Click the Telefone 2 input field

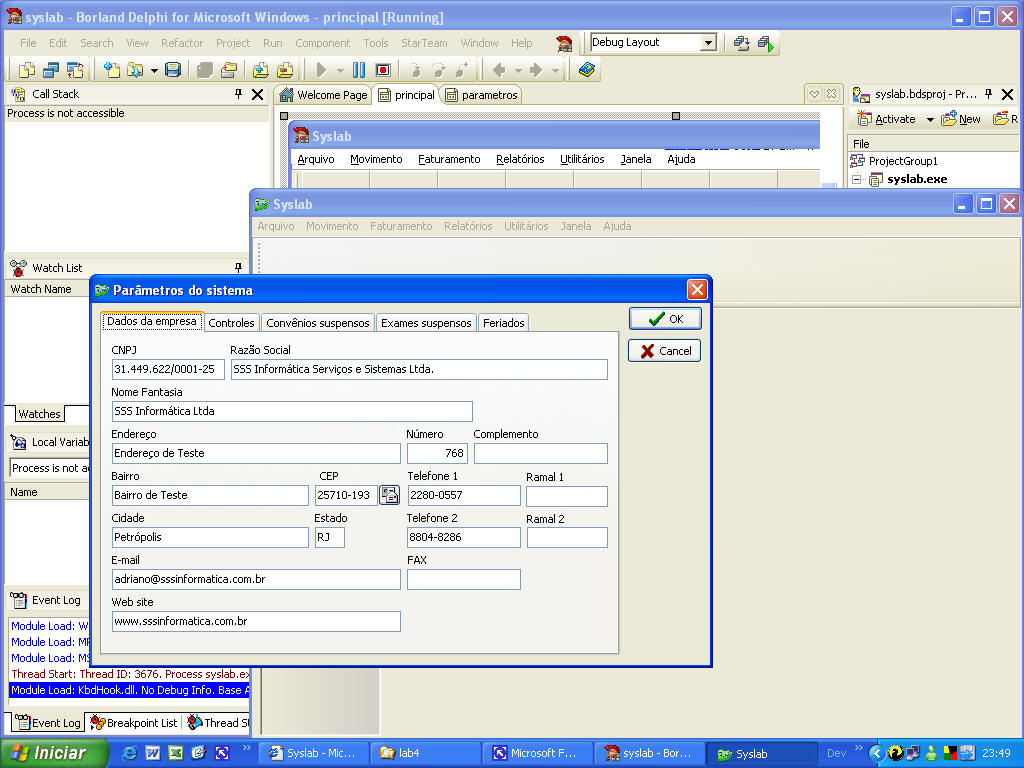pos(464,537)
